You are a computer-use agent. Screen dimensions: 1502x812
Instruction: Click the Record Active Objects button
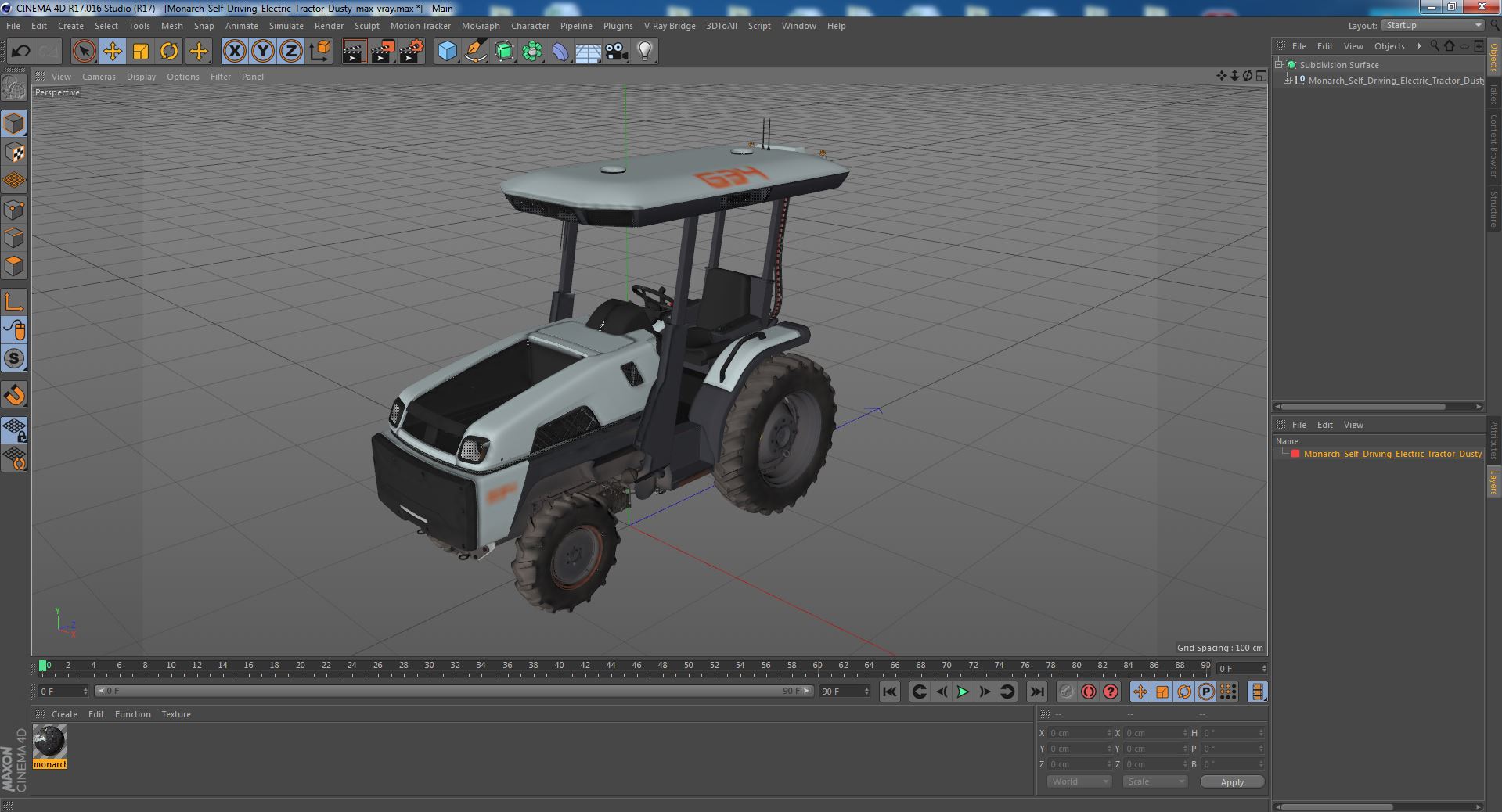(1066, 692)
